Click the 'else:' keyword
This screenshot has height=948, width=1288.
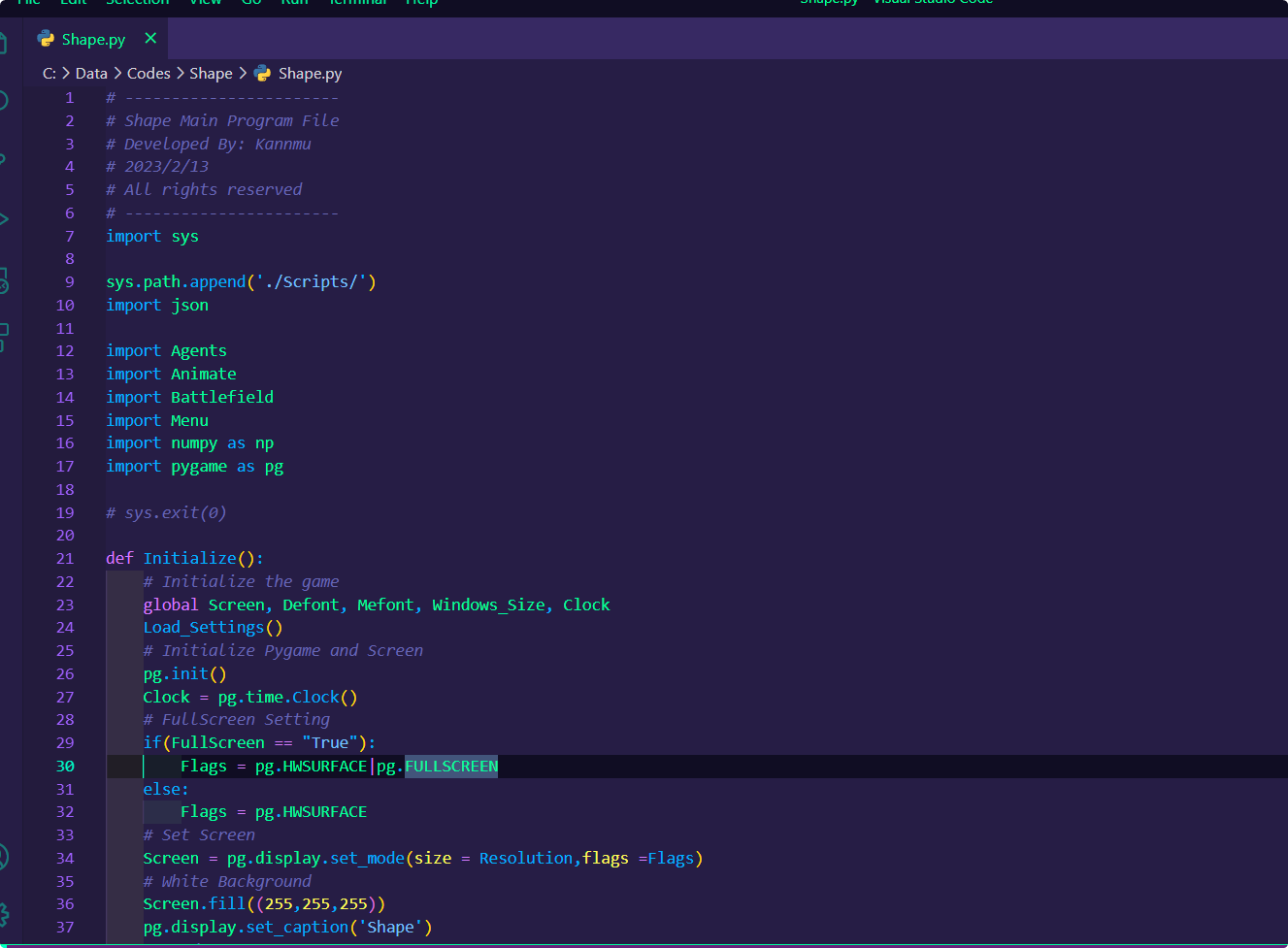pyautogui.click(x=166, y=790)
